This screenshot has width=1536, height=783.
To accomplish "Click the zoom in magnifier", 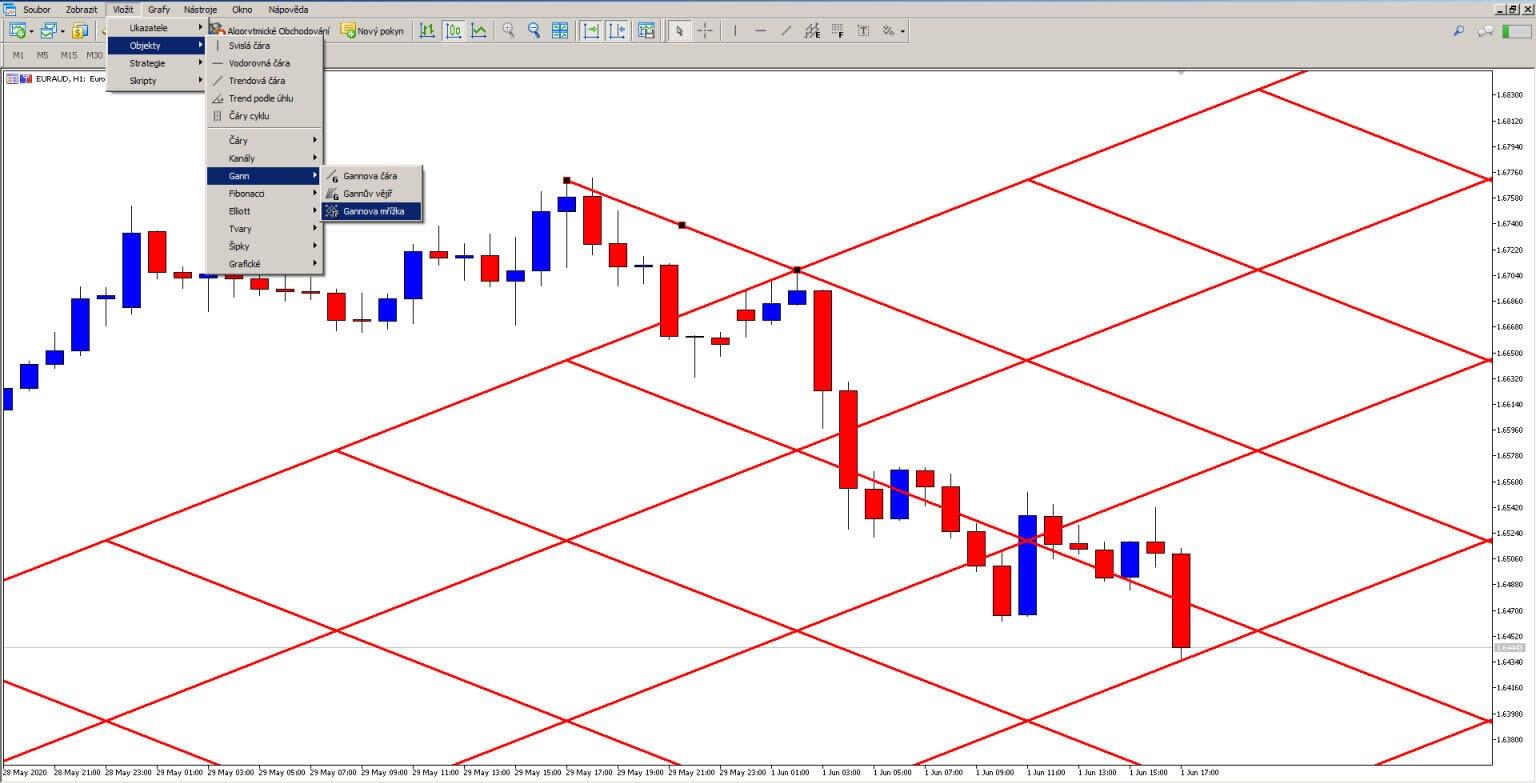I will [x=508, y=31].
